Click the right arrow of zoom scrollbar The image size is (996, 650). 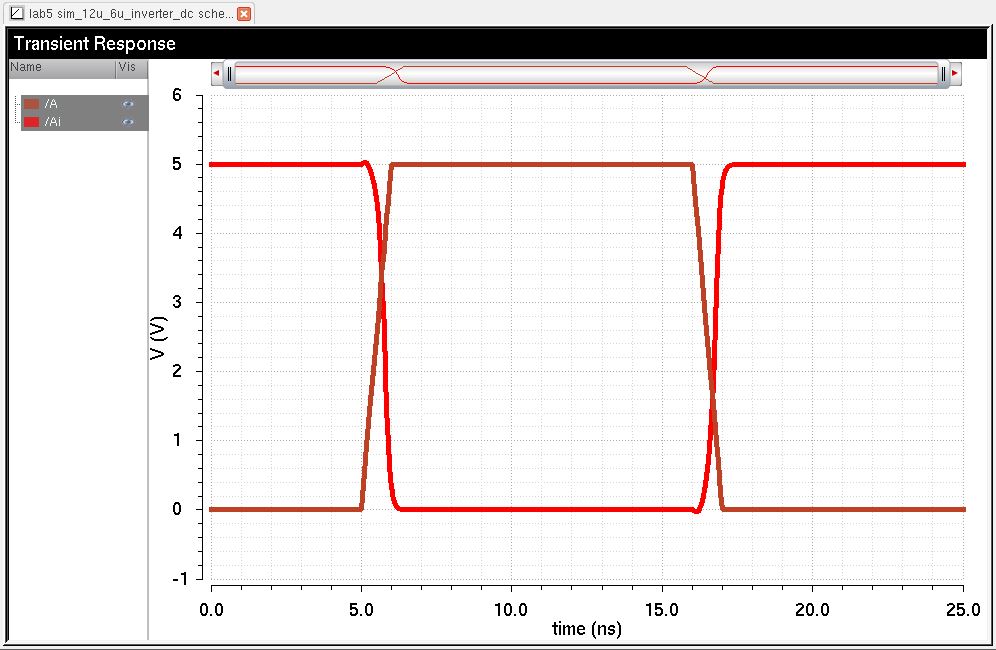tap(955, 74)
